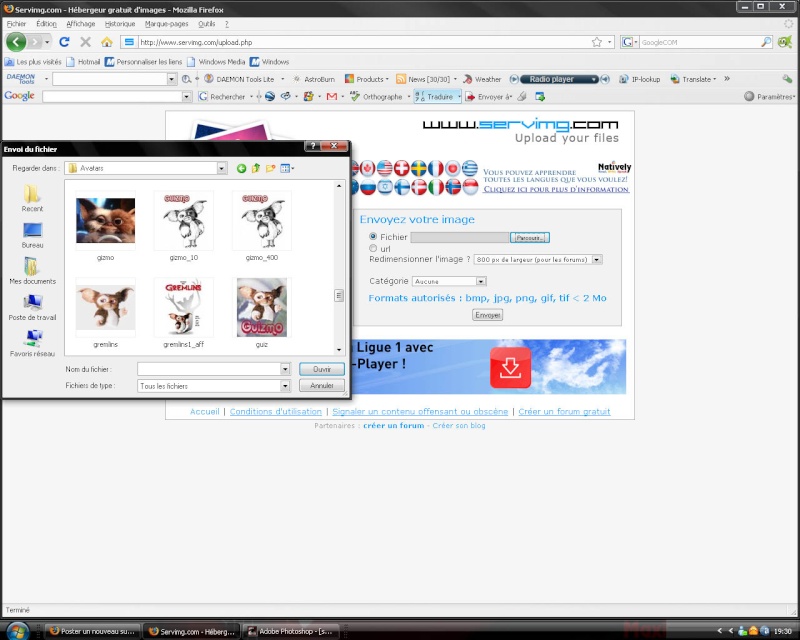Open the Recent places shortcut

coord(32,199)
